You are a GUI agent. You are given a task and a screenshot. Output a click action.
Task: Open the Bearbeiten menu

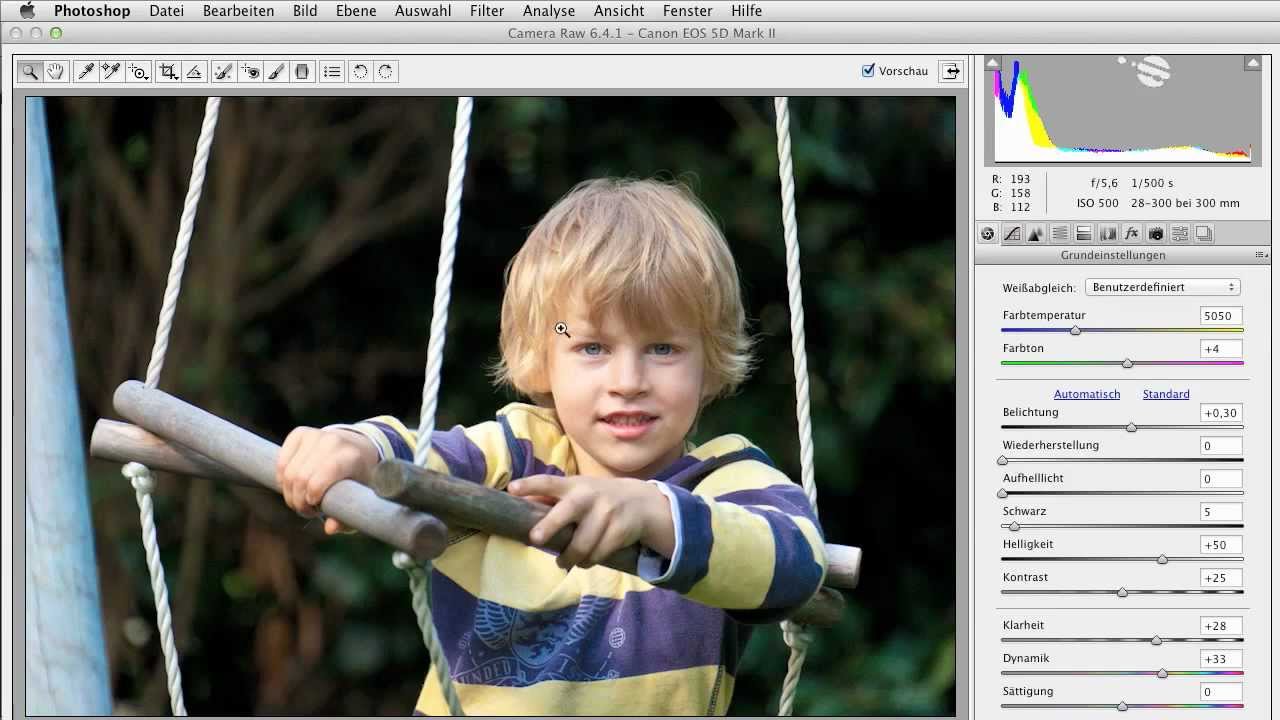pyautogui.click(x=238, y=11)
